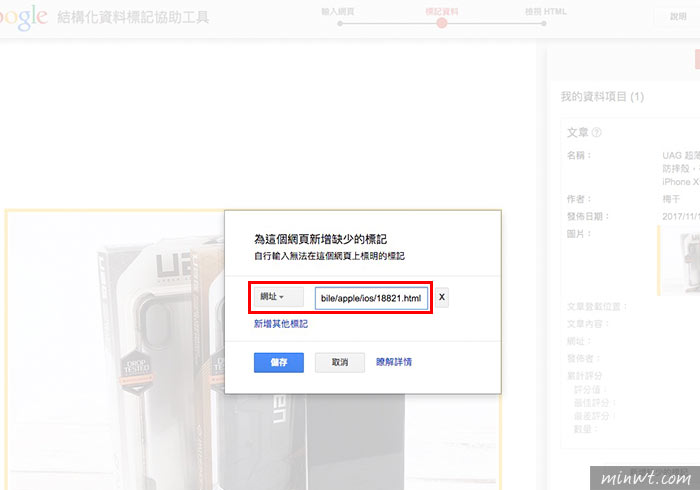
Task: Click the 梅干 author value
Action: [671, 199]
